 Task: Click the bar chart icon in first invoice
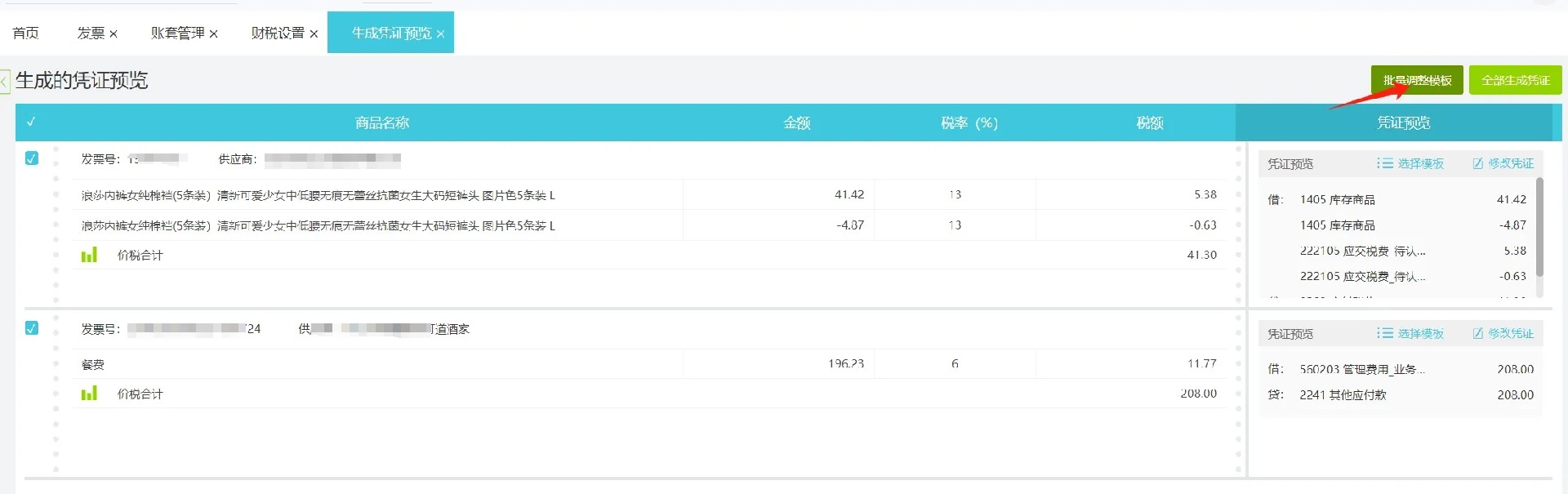(89, 255)
